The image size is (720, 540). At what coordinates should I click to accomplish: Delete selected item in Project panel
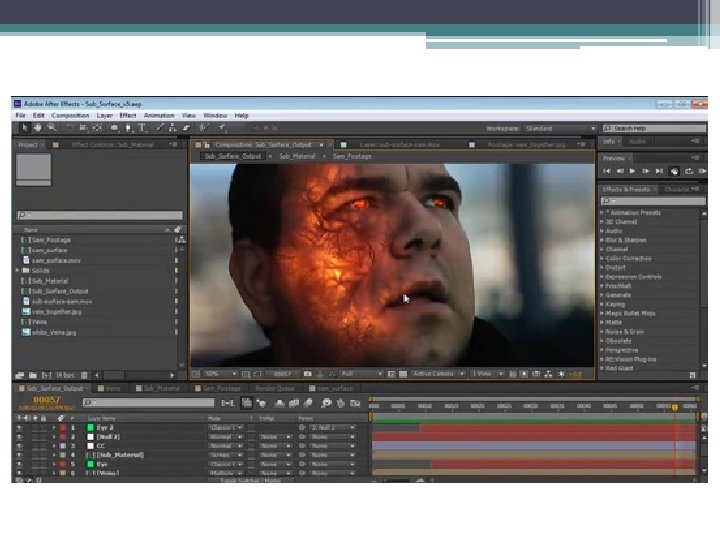pos(84,375)
